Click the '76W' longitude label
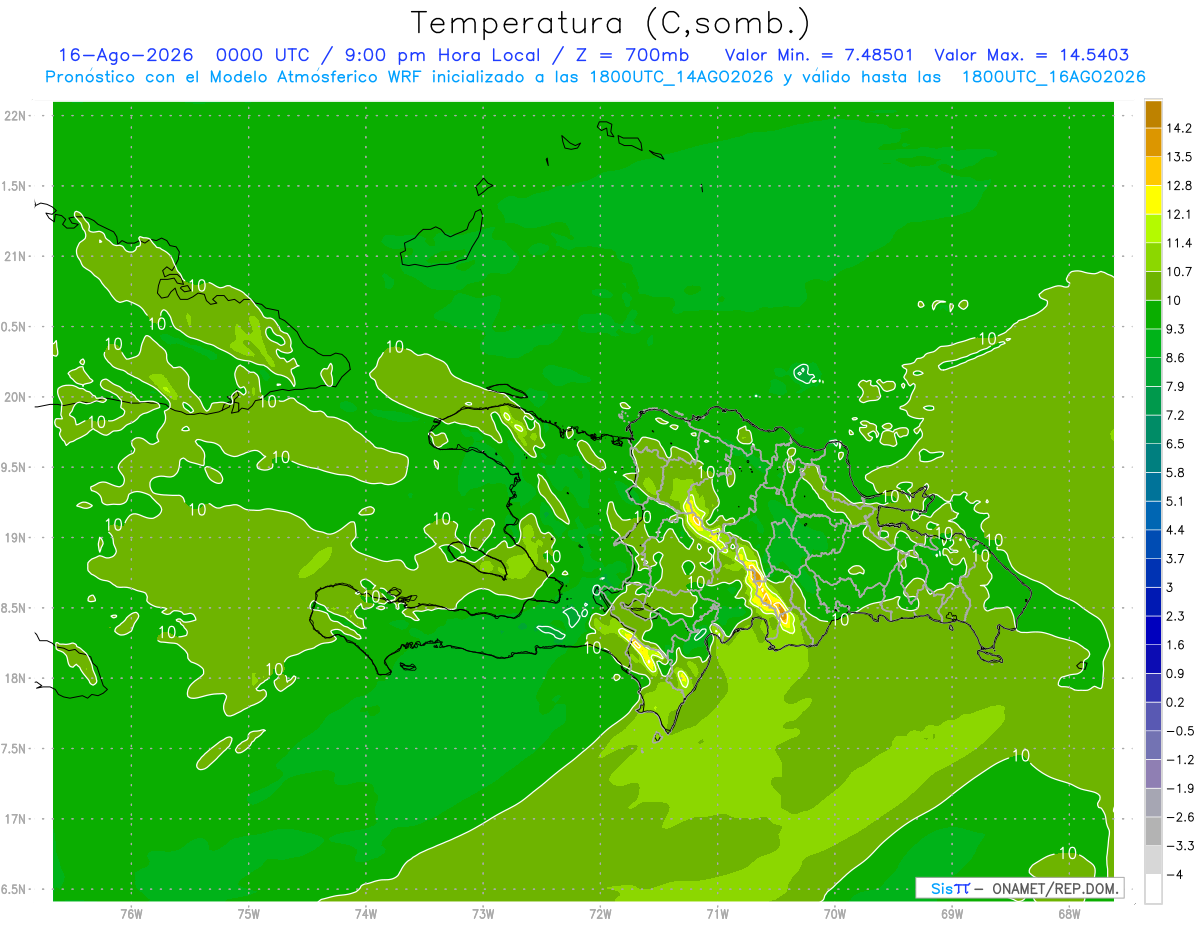The width and height of the screenshot is (1200, 927). coord(131,913)
